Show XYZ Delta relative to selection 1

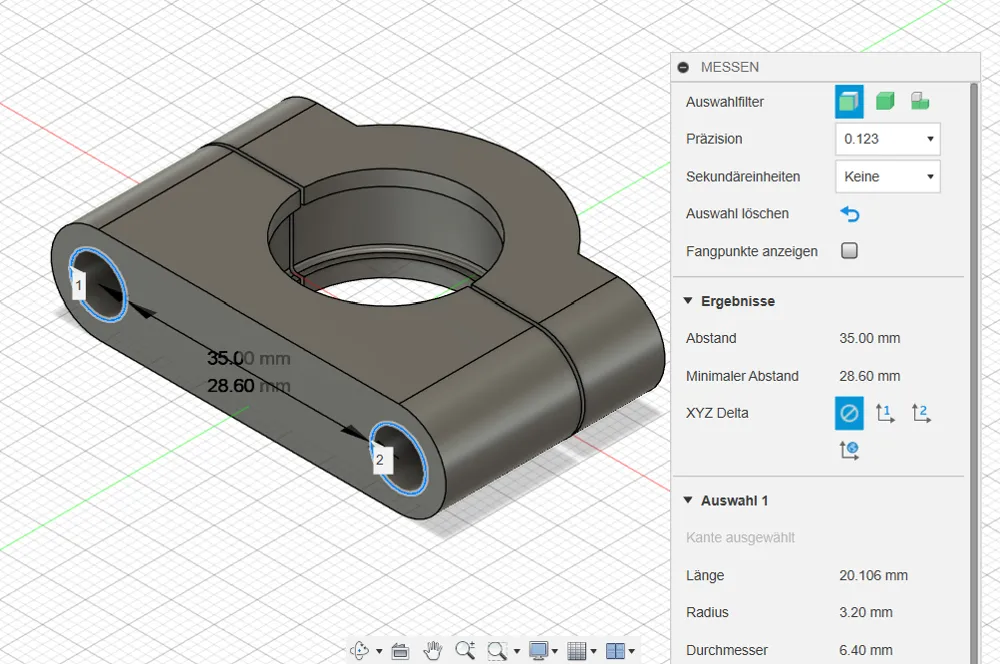click(x=885, y=413)
